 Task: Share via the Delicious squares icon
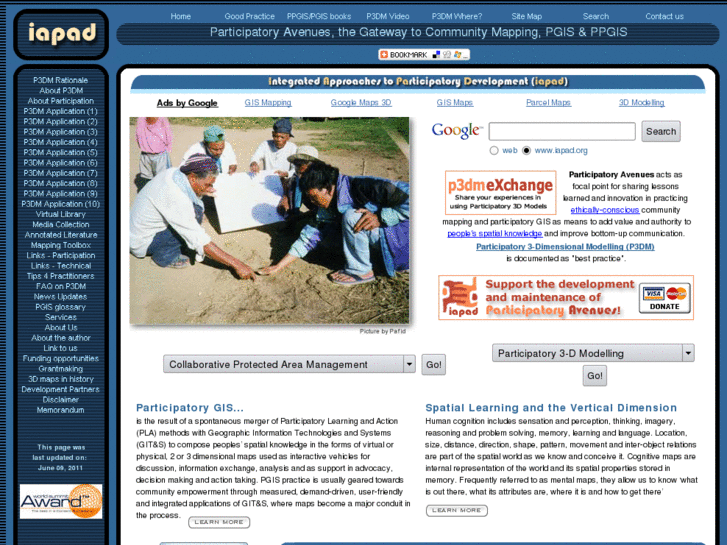point(436,55)
